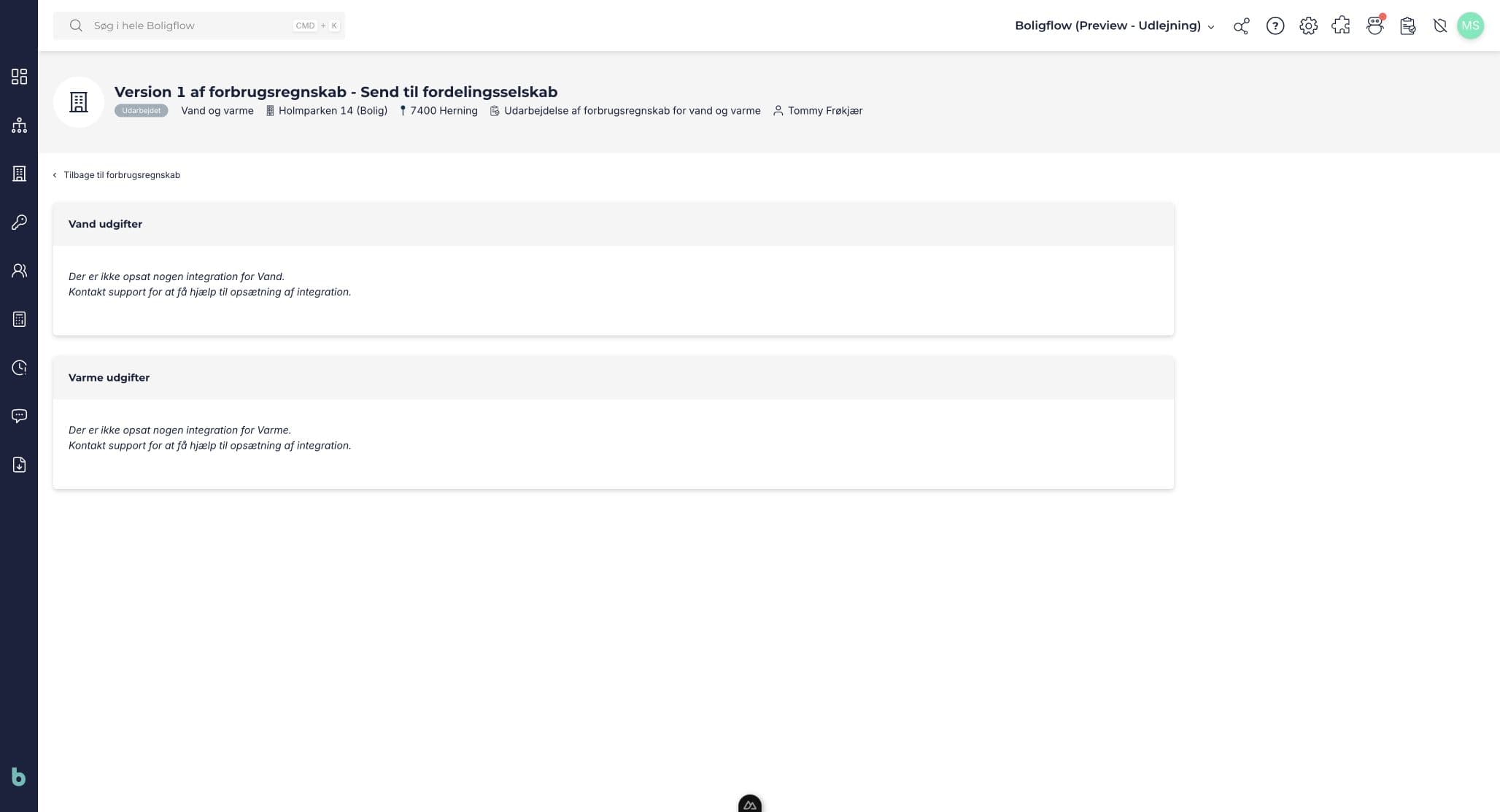Open the MS user avatar menu
1500x812 pixels.
coord(1470,26)
